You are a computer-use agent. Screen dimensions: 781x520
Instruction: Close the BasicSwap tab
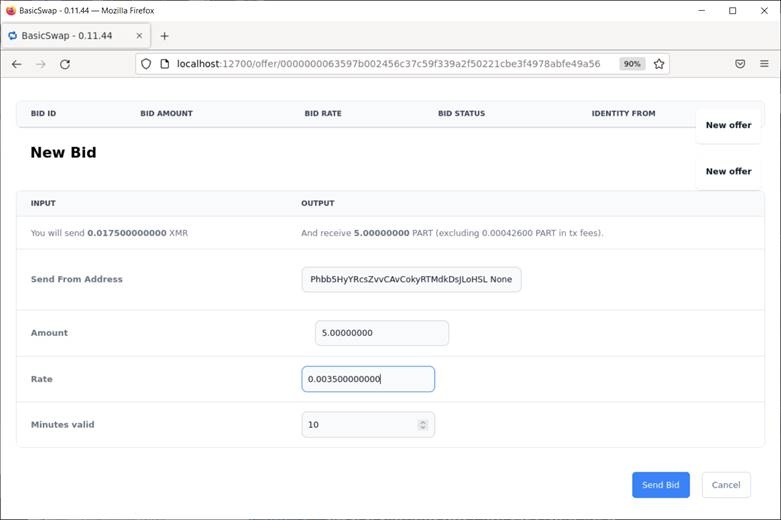point(139,36)
